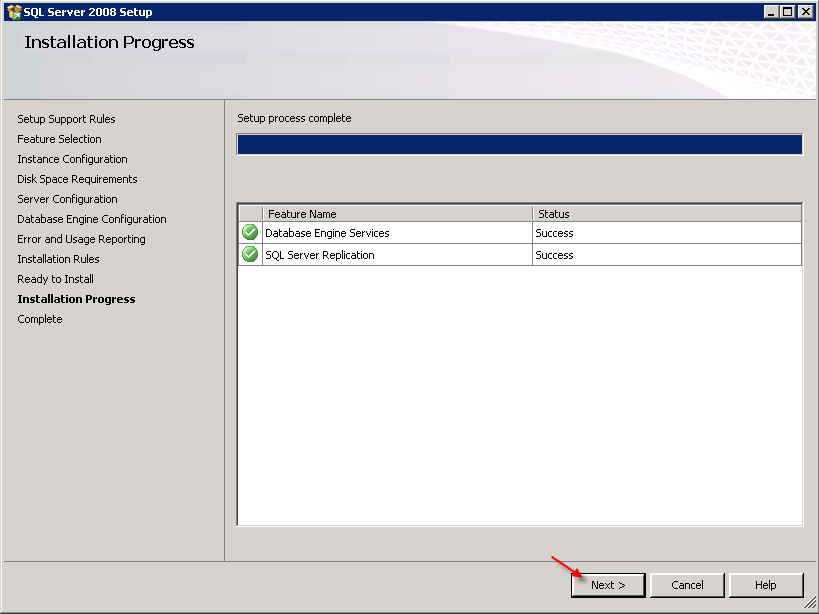This screenshot has width=819, height=614.
Task: Select the Installation Progress step
Action: click(76, 299)
